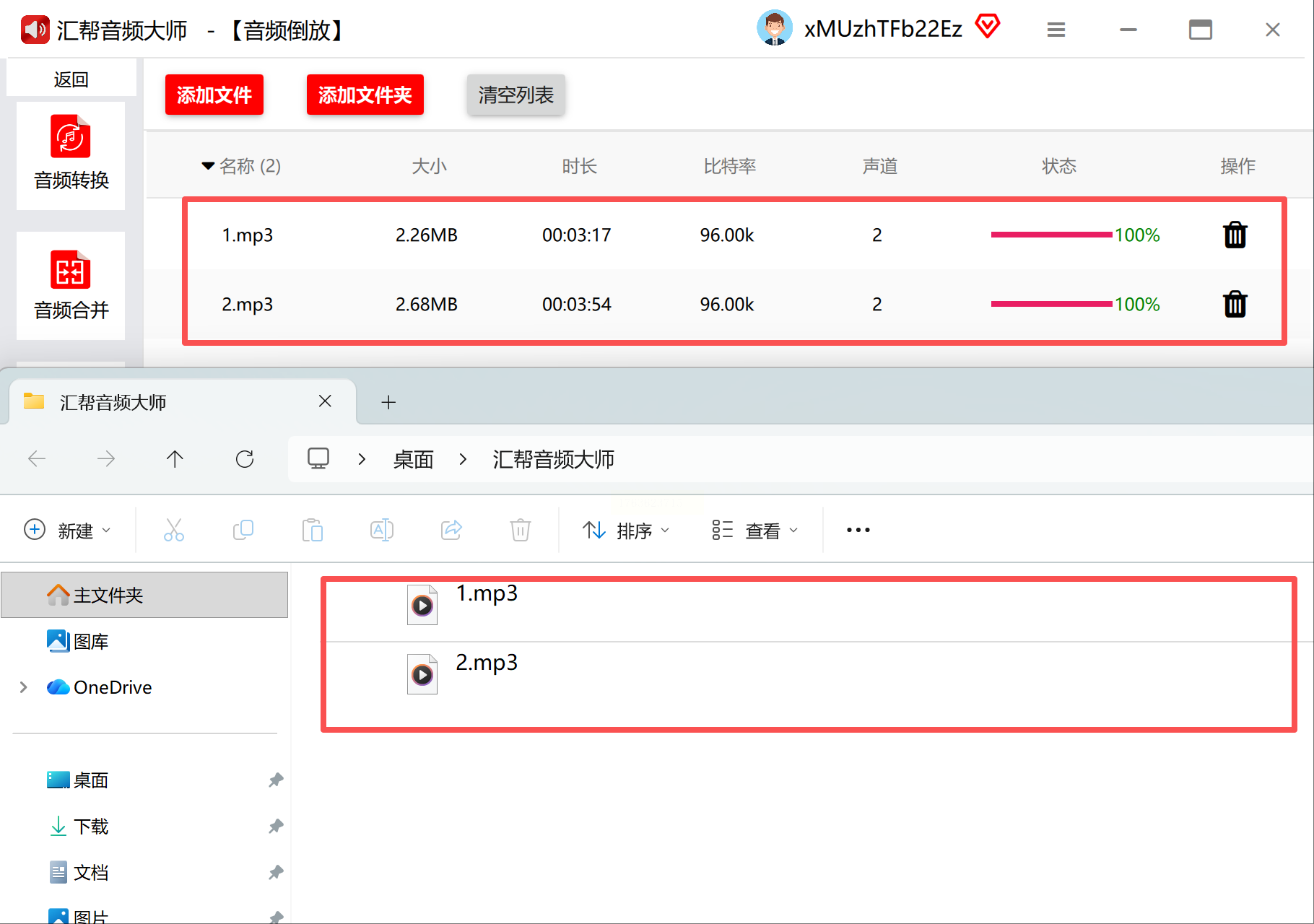
Task: Show more options in Explorer toolbar
Action: point(858,530)
